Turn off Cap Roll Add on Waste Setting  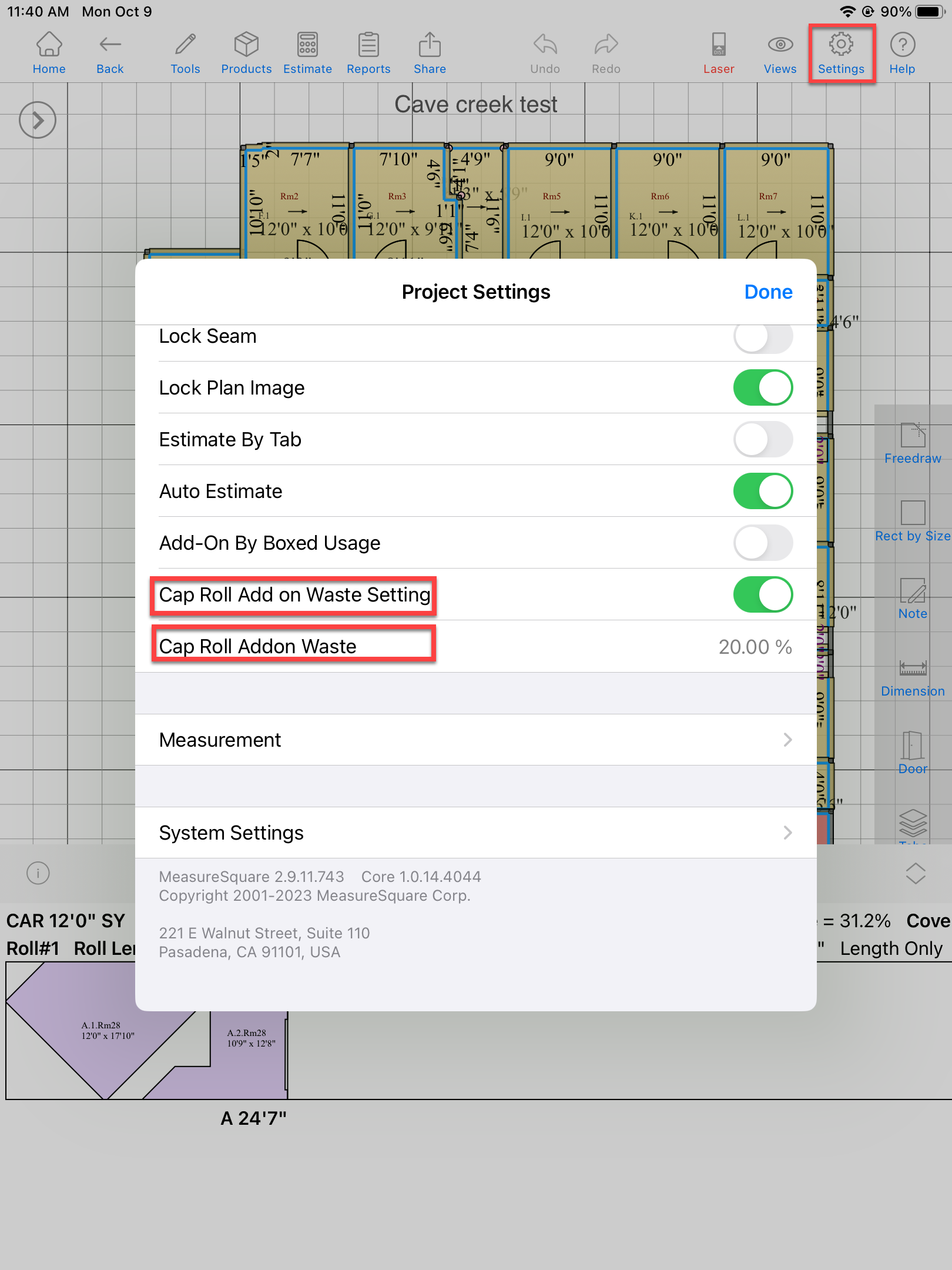click(x=763, y=594)
